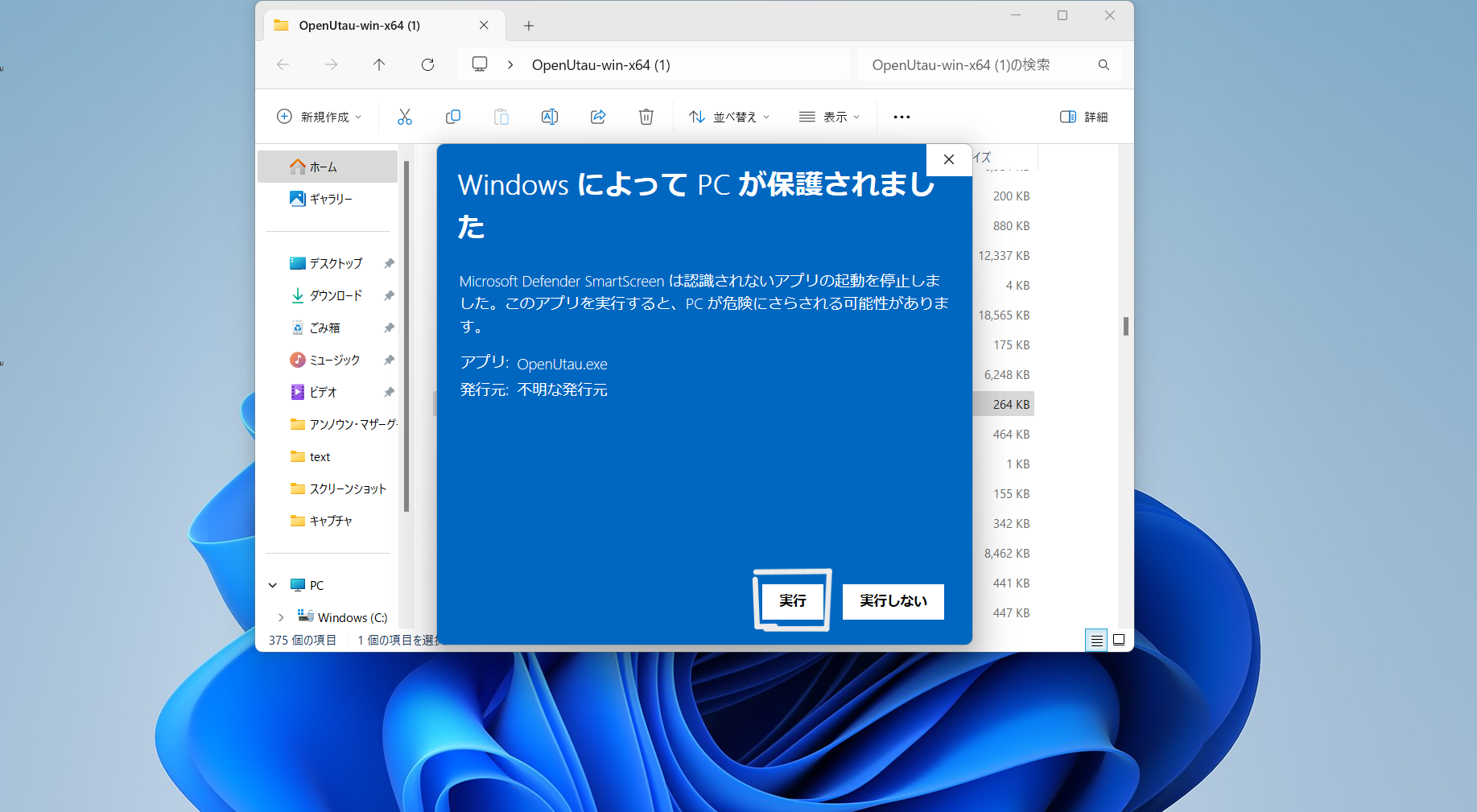Open ホーム in the sidebar

(x=328, y=167)
